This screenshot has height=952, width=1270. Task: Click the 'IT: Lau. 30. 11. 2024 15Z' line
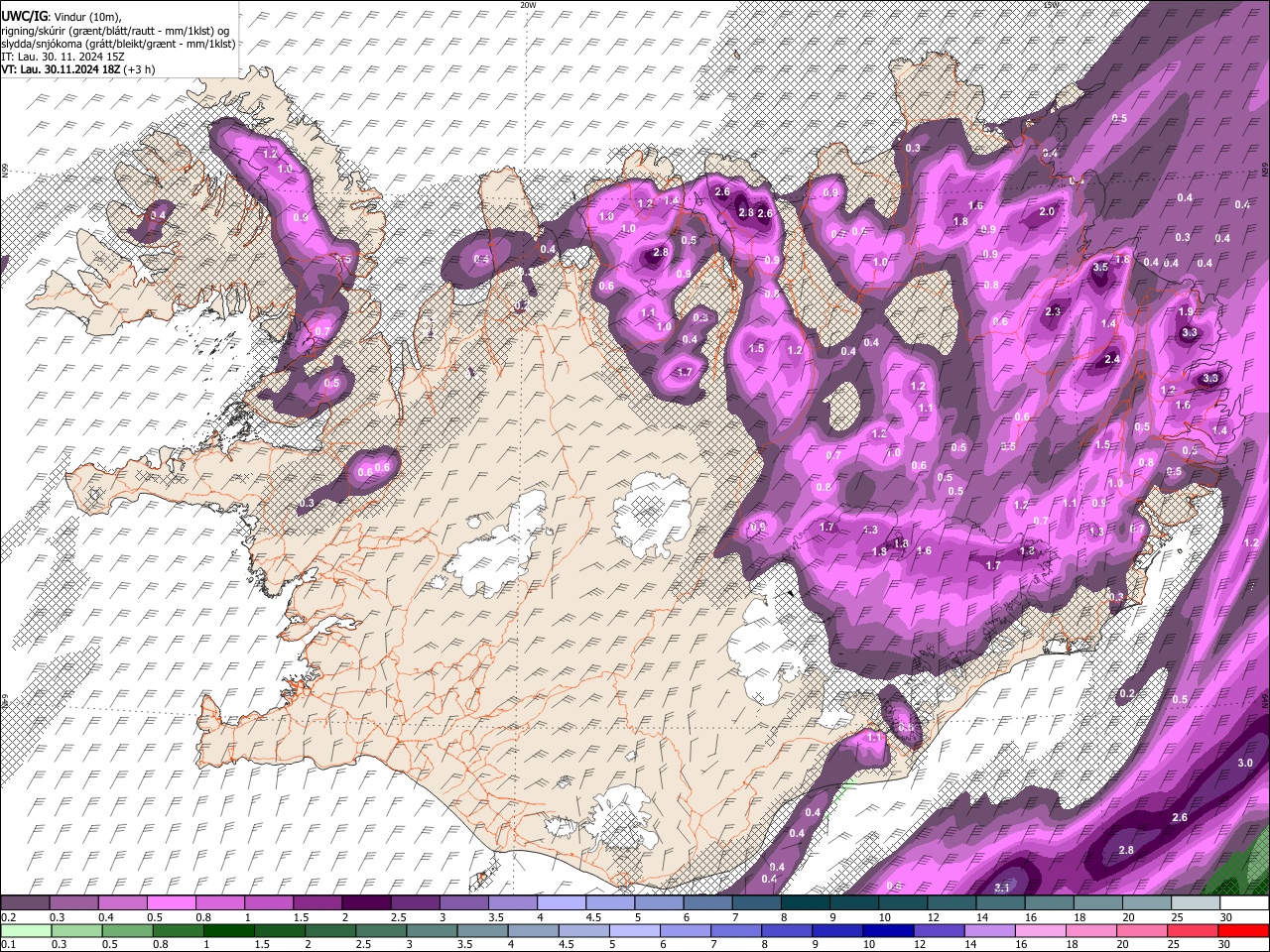point(63,58)
